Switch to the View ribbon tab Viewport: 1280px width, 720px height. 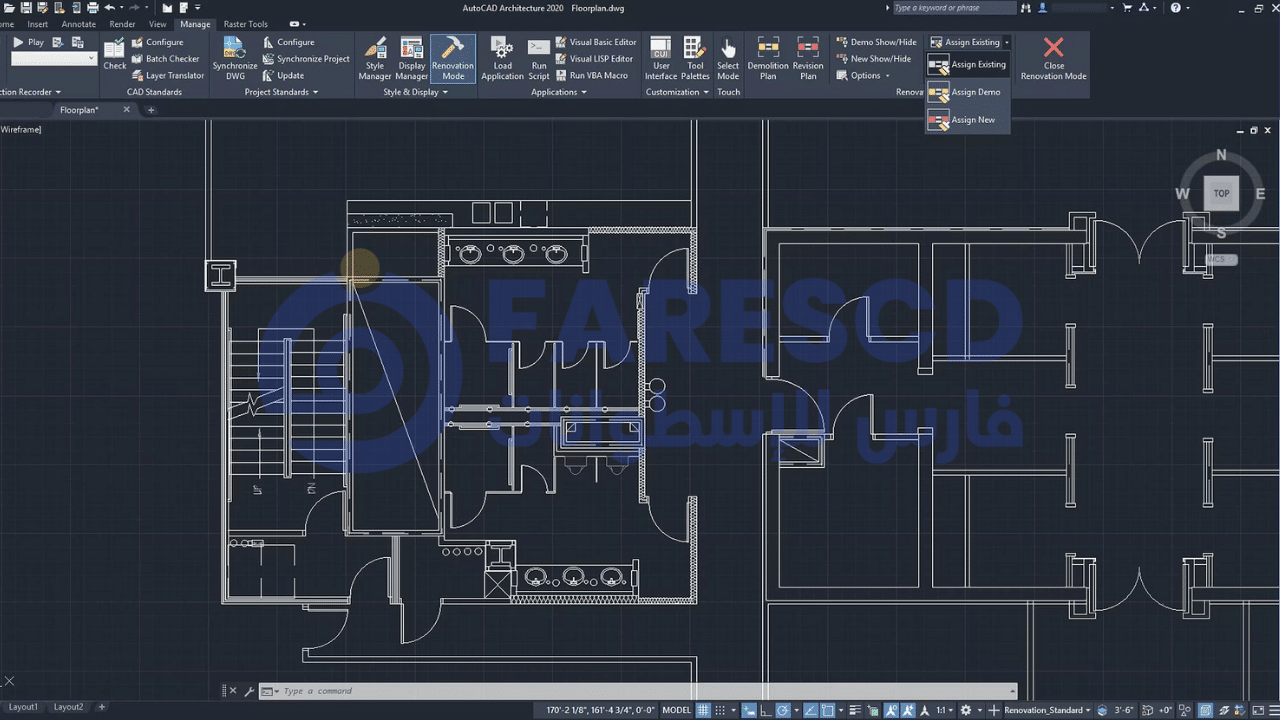click(x=158, y=24)
